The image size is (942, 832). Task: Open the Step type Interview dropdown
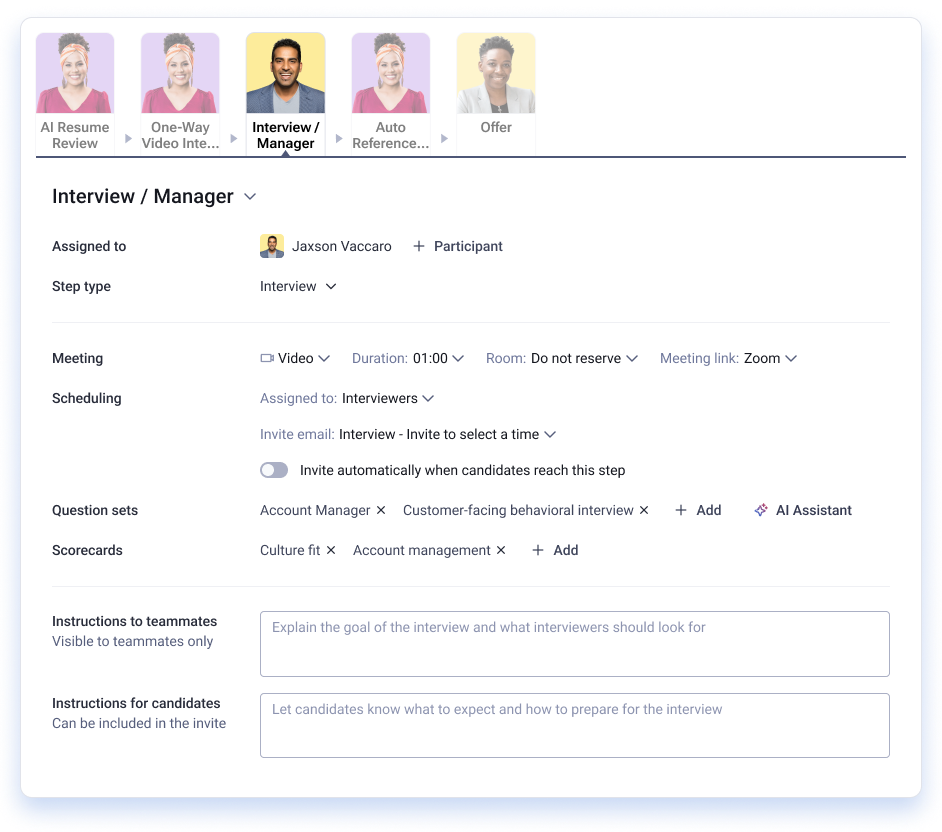click(298, 287)
